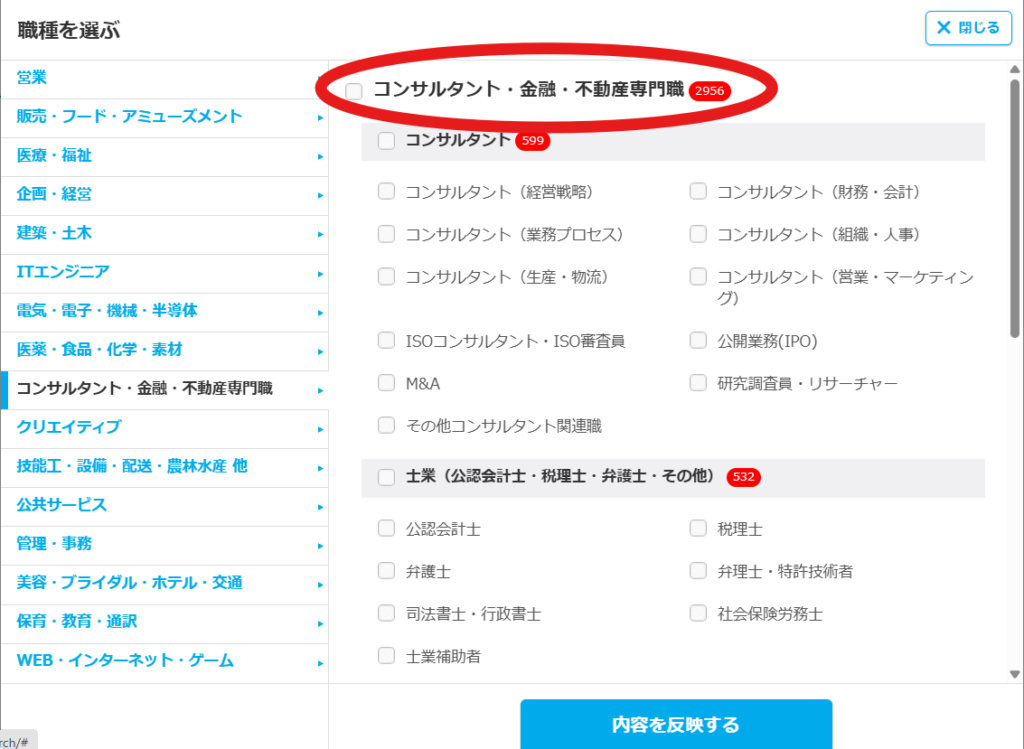Open the WEB・インターネット・ゲーム category

(x=125, y=661)
